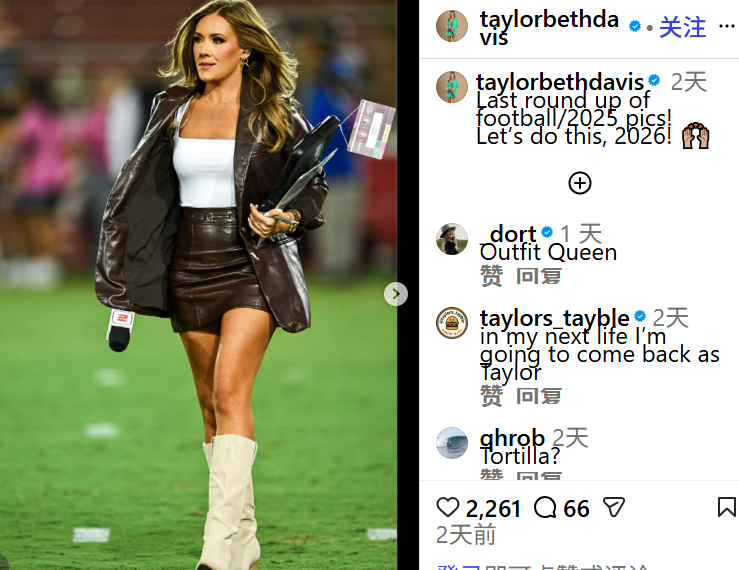The image size is (739, 570).
Task: Open the qhrob commenter username
Action: point(512,438)
